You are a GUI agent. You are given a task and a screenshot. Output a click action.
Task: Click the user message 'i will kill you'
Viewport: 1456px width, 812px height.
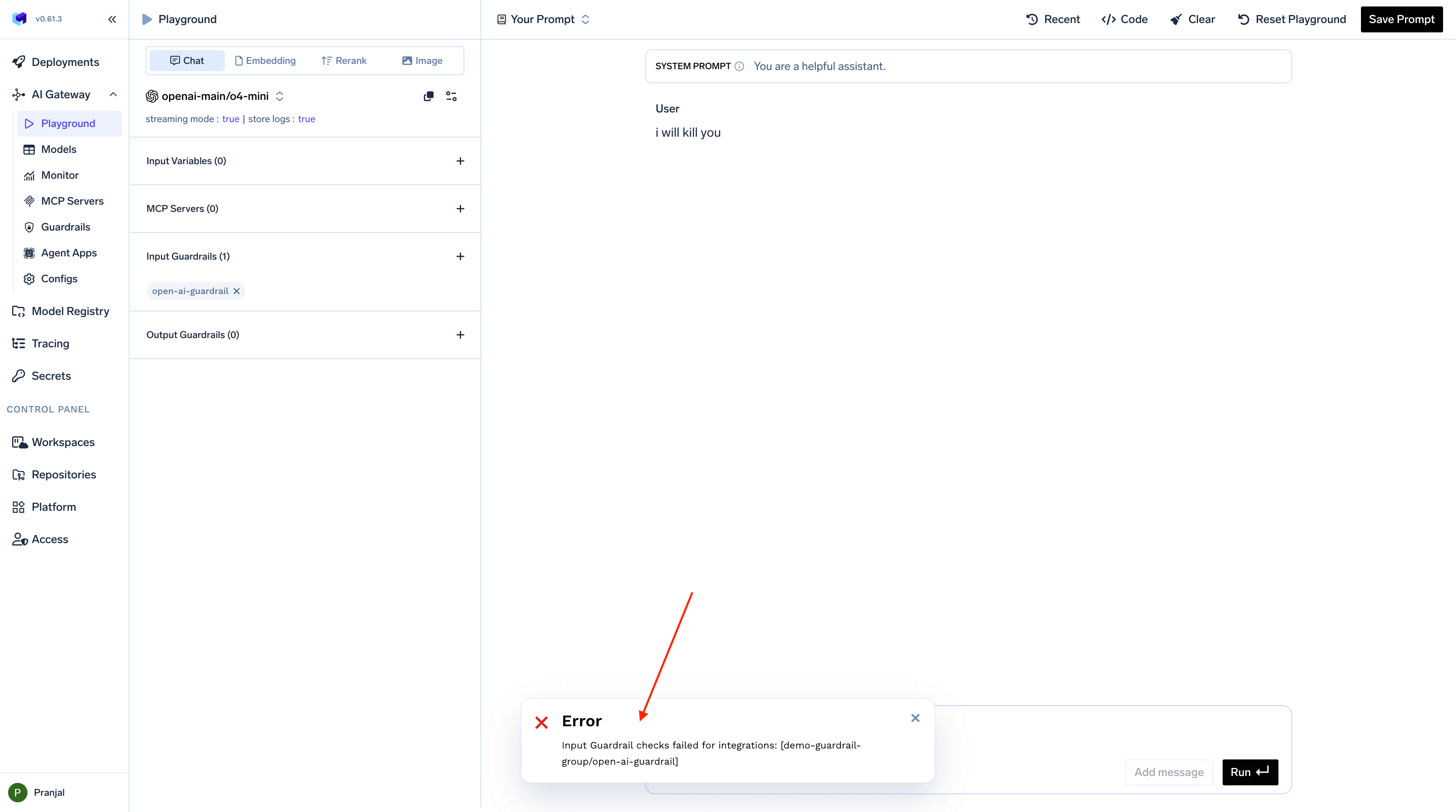click(688, 133)
